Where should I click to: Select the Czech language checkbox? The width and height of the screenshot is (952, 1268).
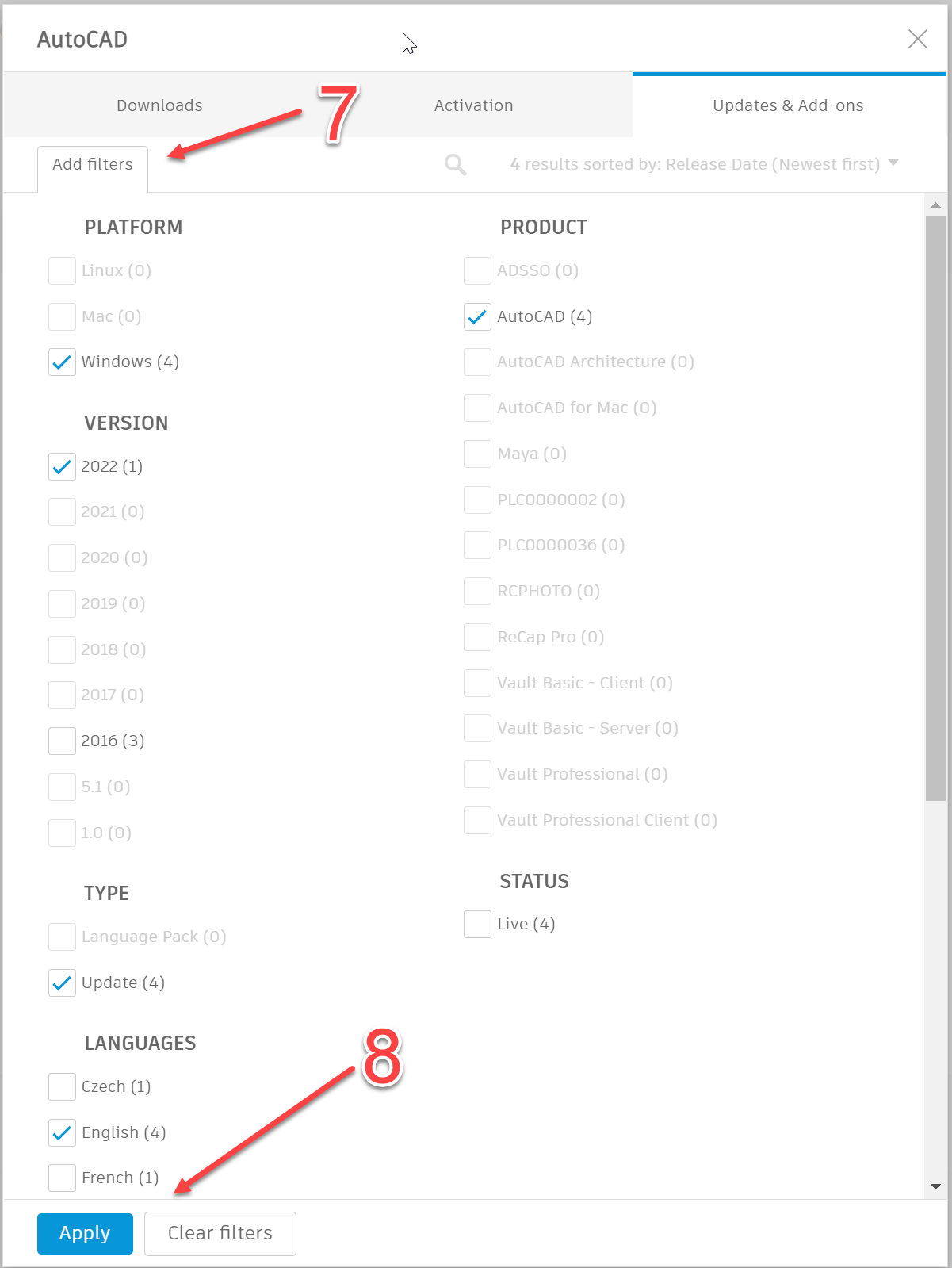tap(62, 1087)
